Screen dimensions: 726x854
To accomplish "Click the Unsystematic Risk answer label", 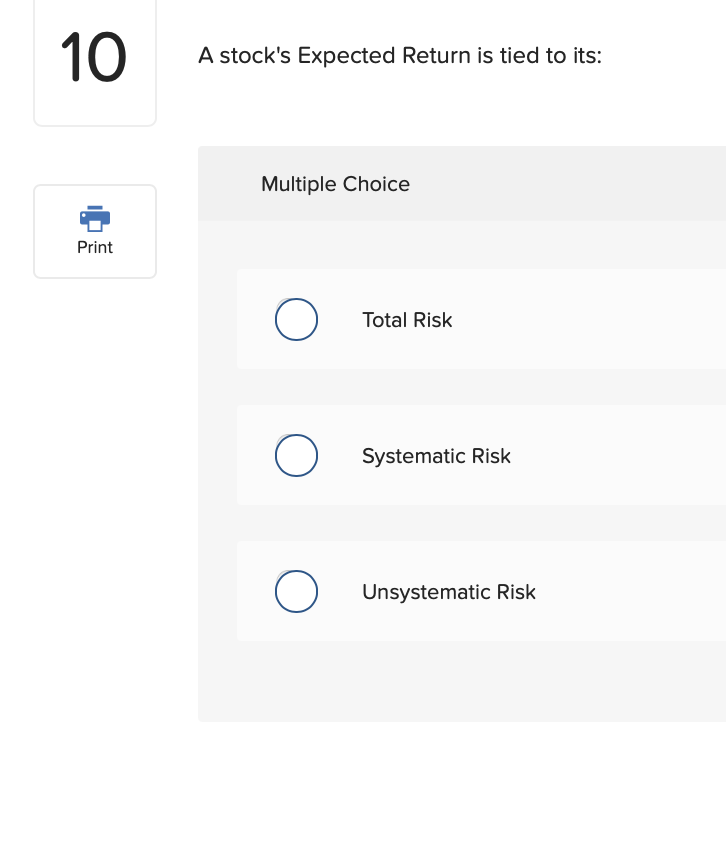I will (x=449, y=592).
